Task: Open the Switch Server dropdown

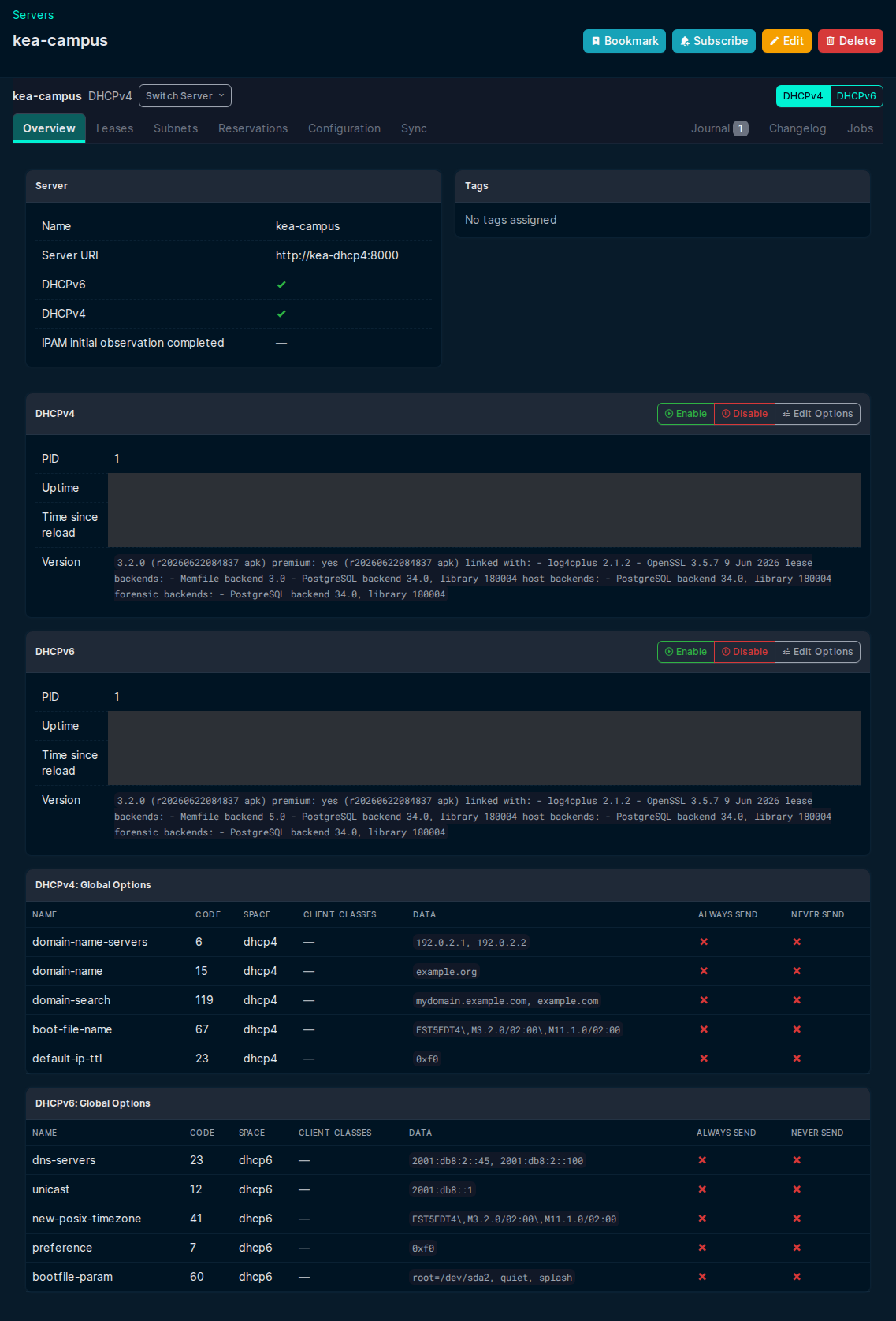Action: point(185,96)
